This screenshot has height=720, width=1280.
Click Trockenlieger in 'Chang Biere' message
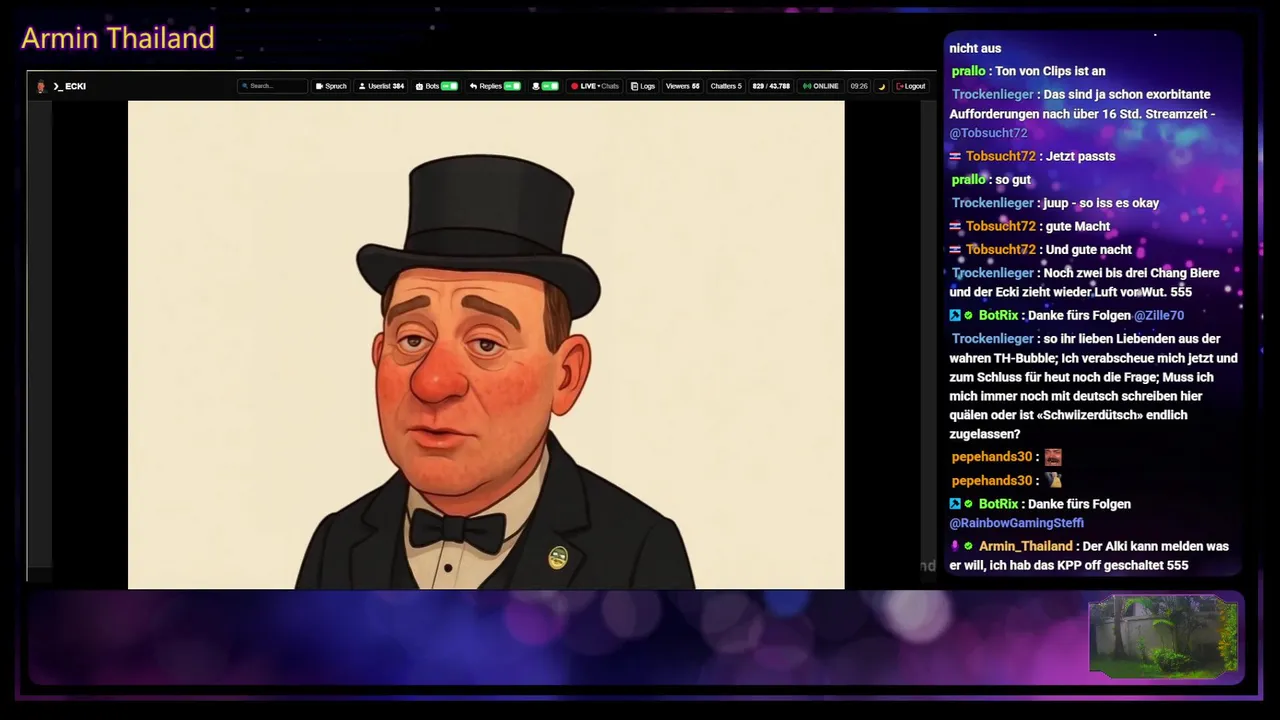coord(992,273)
